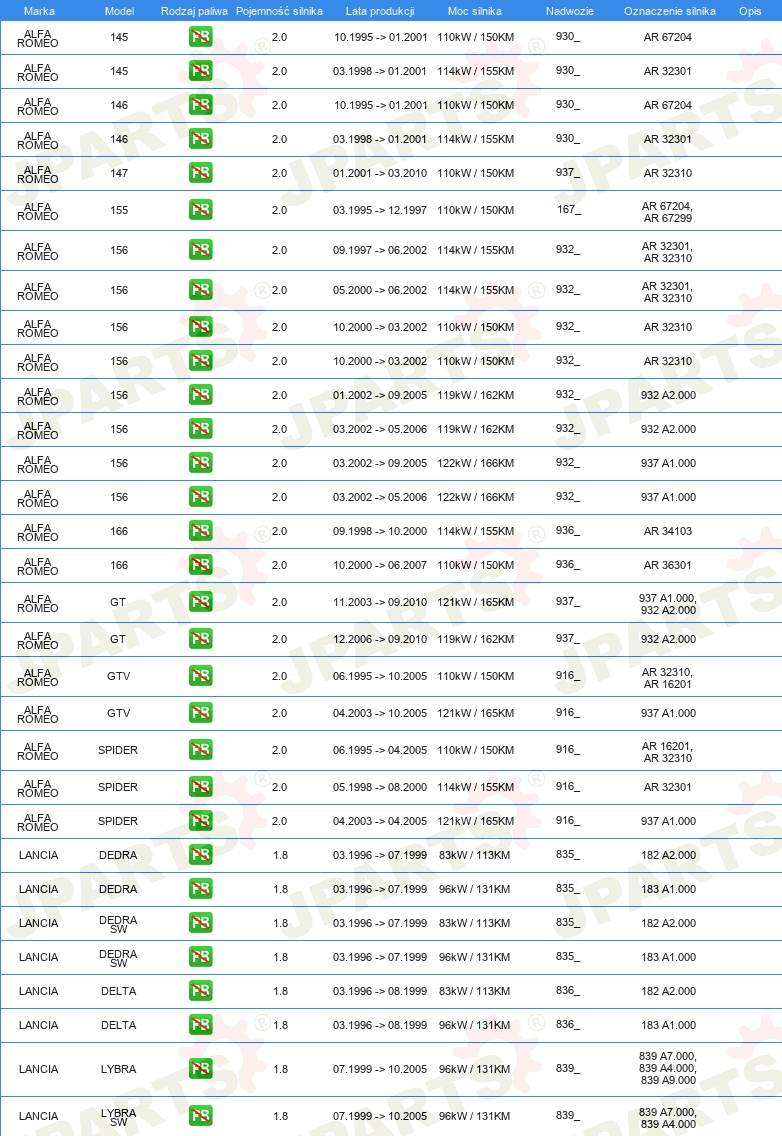Click engine cell 937 A1.000, 932 A2.000
Screen dimensions: 782x1136
[x=667, y=604]
